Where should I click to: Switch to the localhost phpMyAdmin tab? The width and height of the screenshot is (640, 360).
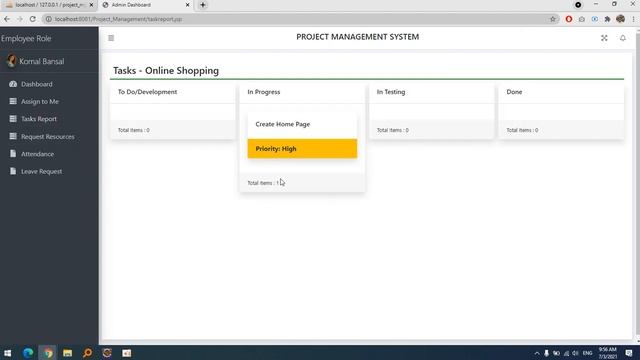(50, 5)
